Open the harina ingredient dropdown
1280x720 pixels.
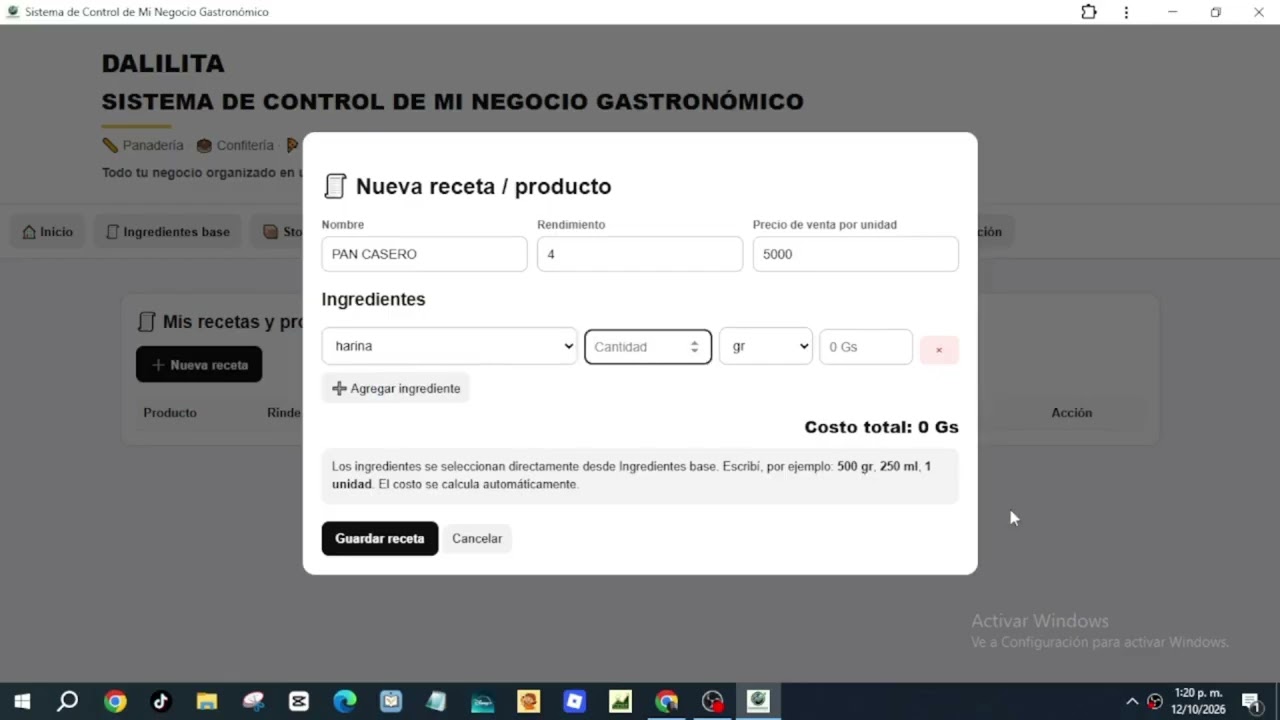click(449, 346)
